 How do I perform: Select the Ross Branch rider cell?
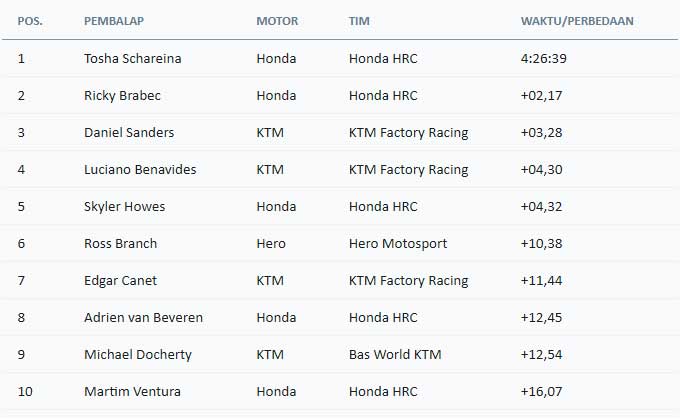click(x=120, y=244)
